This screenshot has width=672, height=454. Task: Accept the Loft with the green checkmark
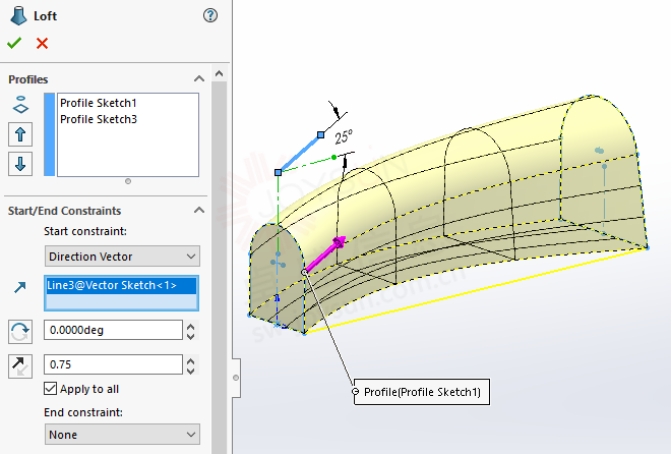[14, 43]
